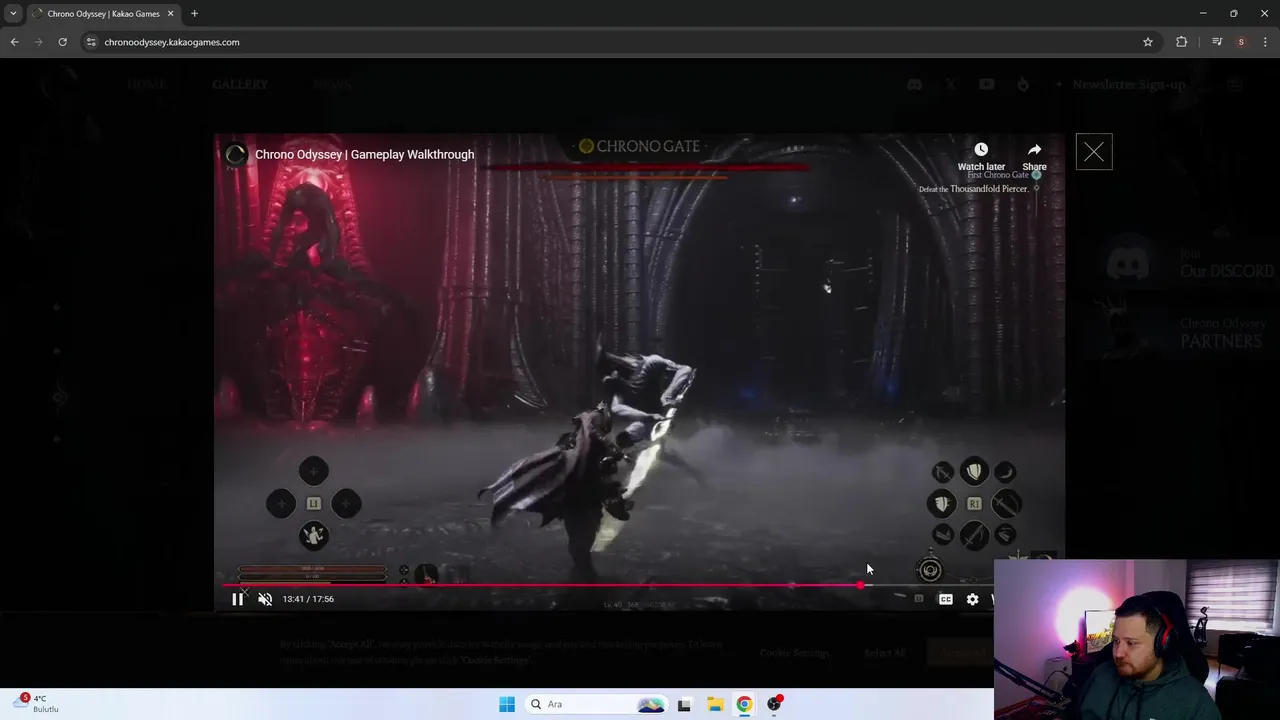Click the taskbar search box Ara
The width and height of the screenshot is (1280, 720).
(x=597, y=704)
